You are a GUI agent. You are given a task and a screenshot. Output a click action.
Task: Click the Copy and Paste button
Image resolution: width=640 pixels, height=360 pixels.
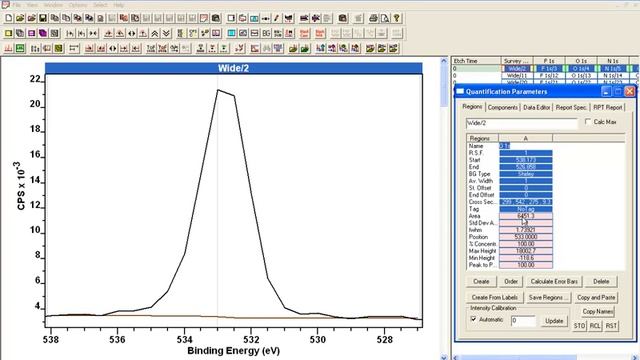tap(596, 297)
